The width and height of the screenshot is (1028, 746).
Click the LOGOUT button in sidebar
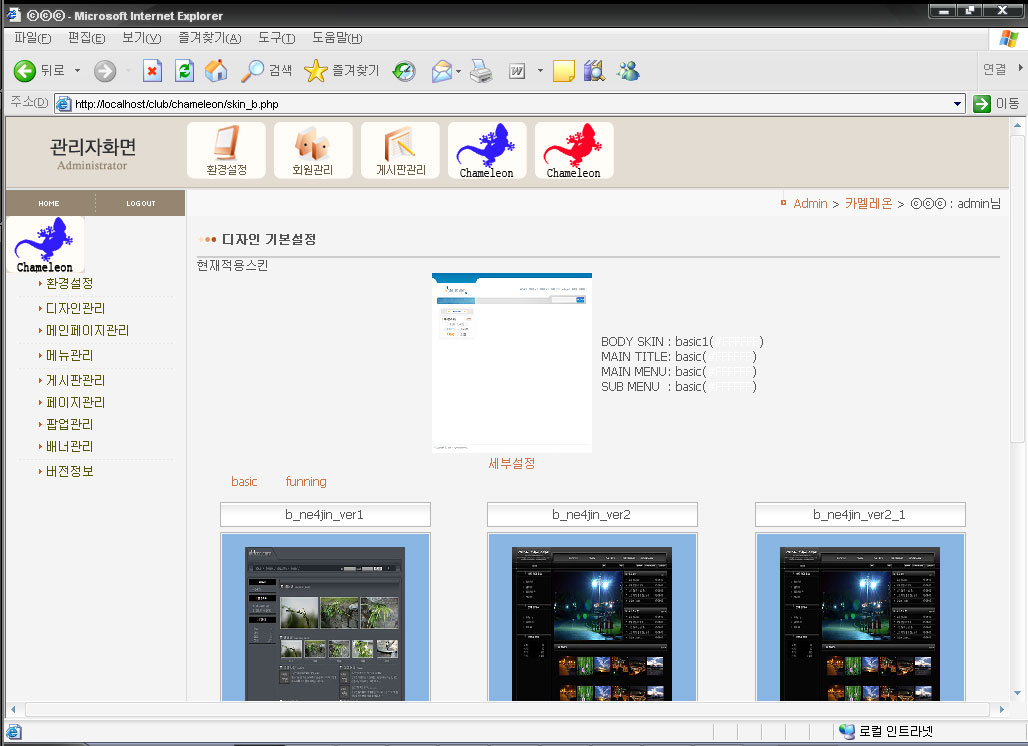(x=140, y=204)
